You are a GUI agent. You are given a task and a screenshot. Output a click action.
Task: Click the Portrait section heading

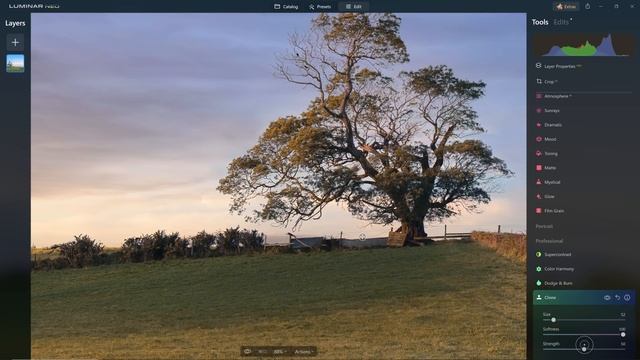click(x=544, y=226)
